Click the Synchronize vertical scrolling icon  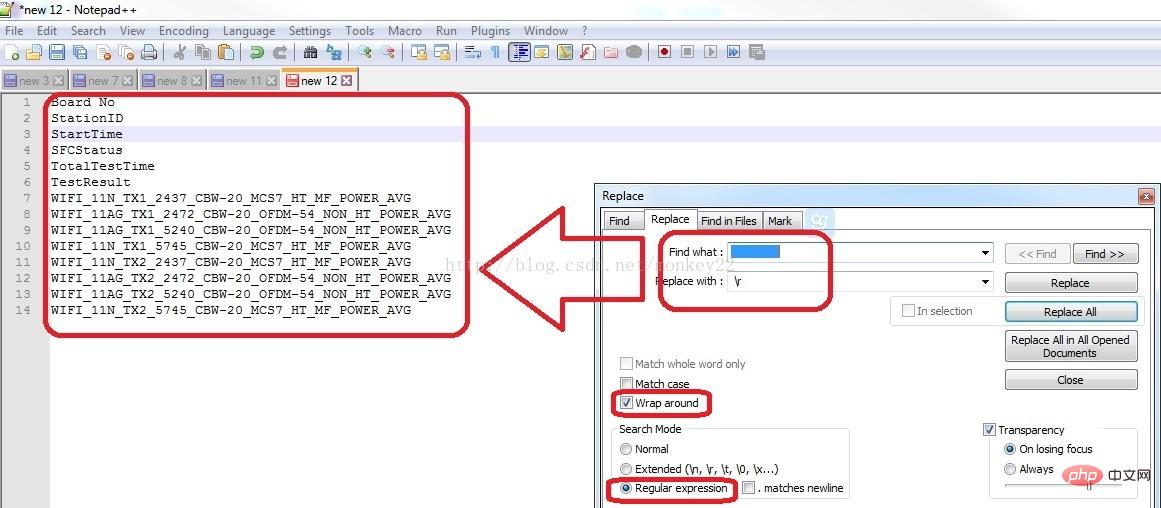(419, 53)
